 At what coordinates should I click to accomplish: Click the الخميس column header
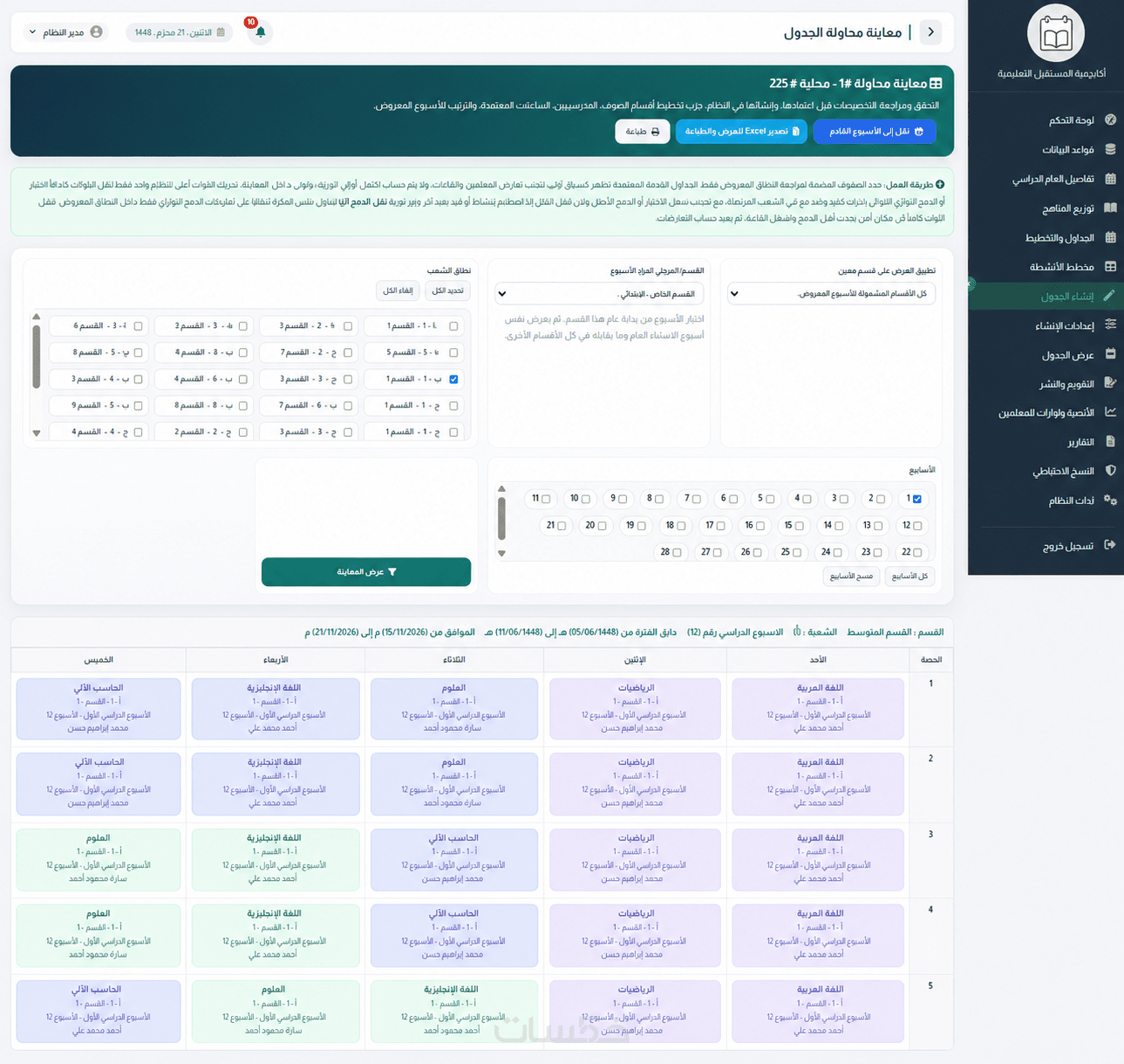click(x=99, y=659)
